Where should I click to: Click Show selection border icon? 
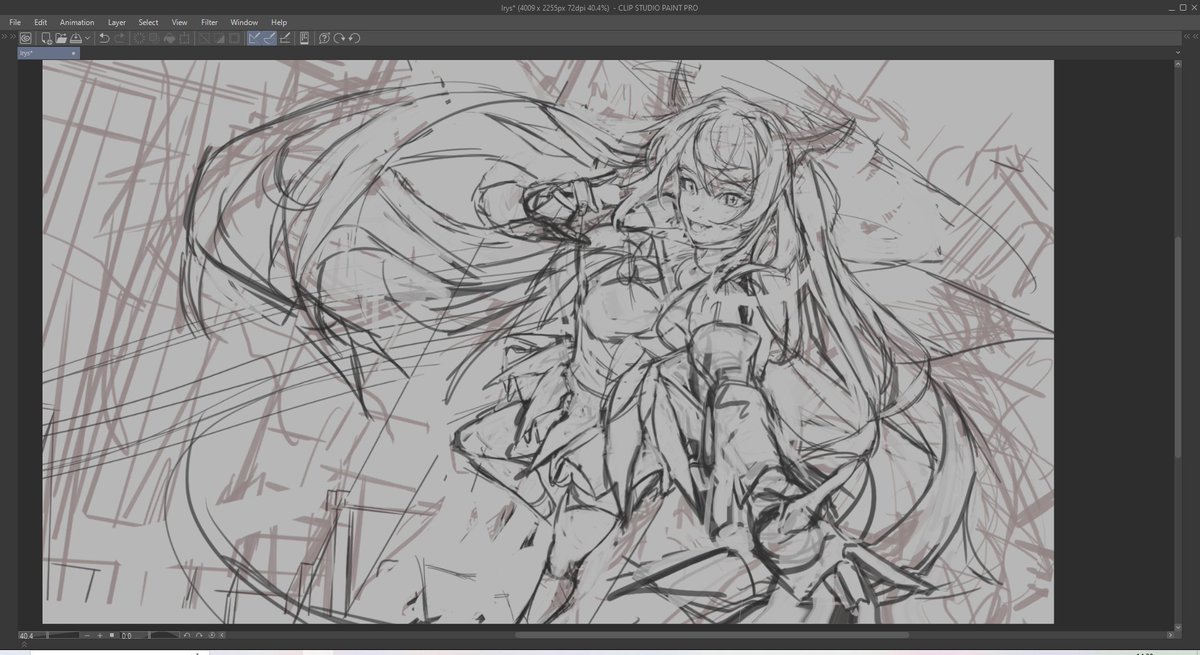click(234, 38)
